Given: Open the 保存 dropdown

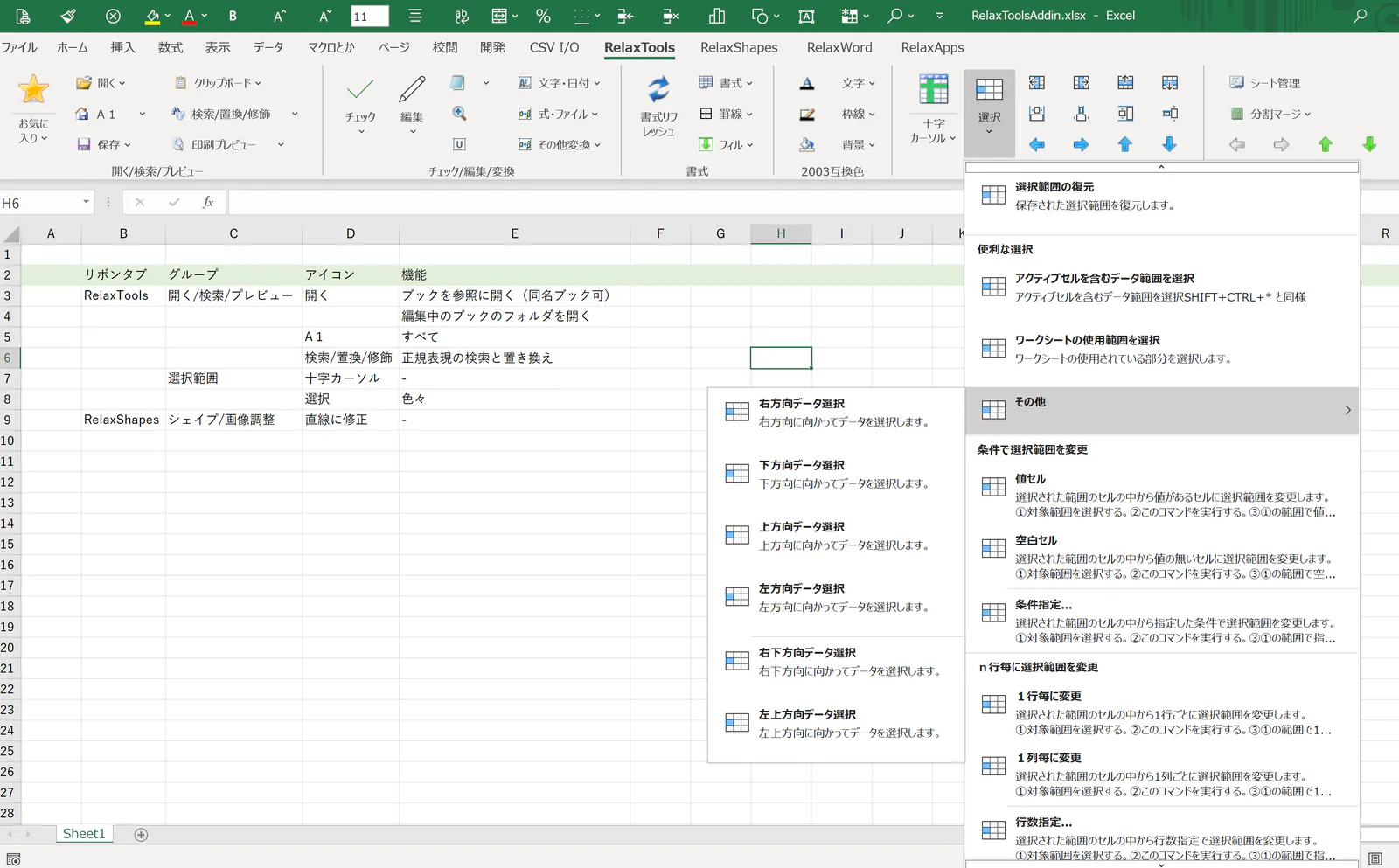Looking at the screenshot, I should coord(104,145).
